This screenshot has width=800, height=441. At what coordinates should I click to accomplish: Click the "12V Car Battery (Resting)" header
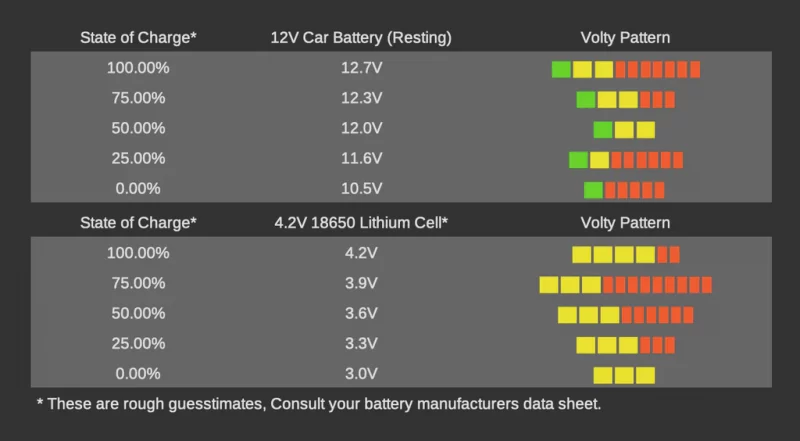click(361, 38)
